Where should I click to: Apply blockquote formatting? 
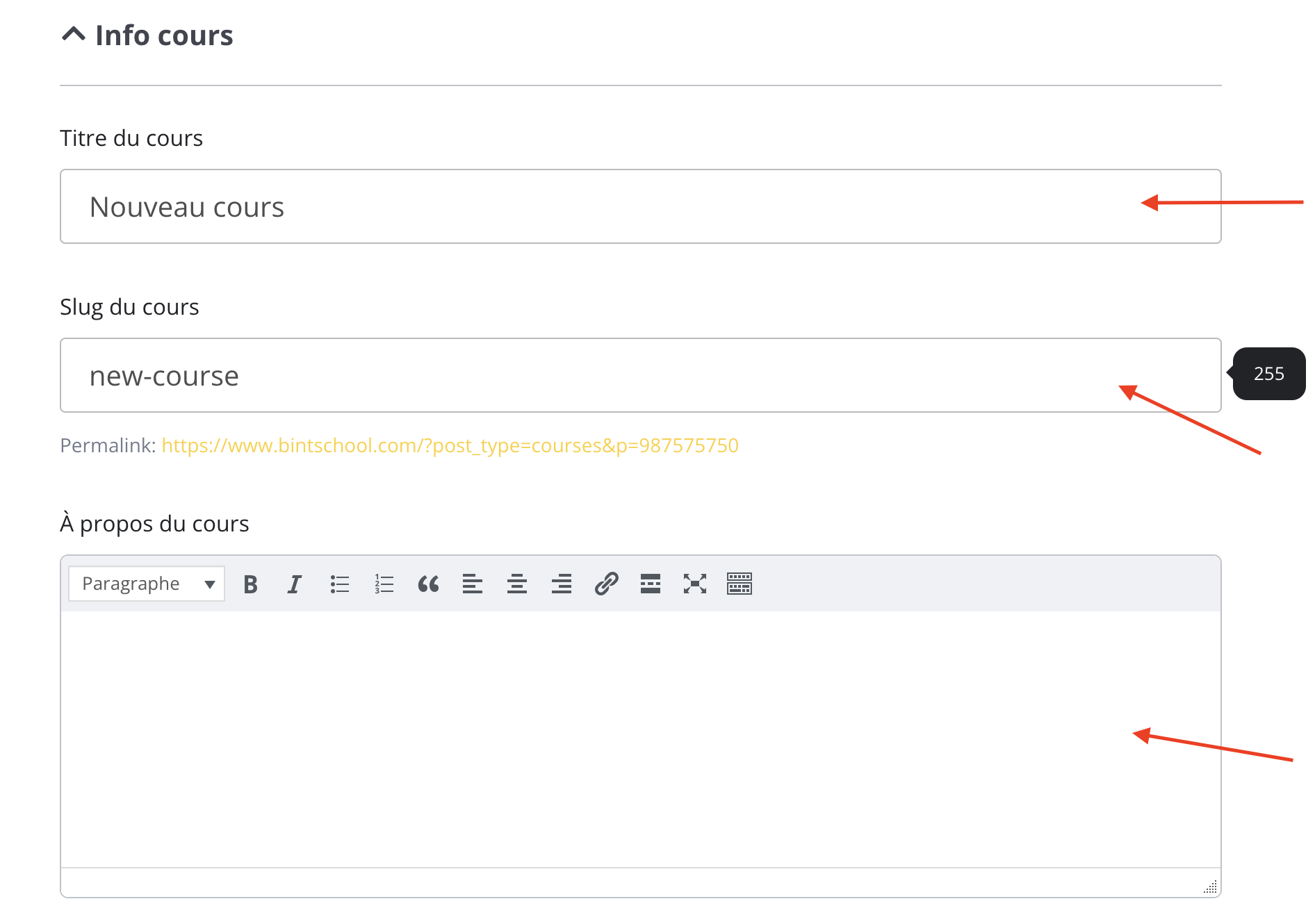point(428,584)
